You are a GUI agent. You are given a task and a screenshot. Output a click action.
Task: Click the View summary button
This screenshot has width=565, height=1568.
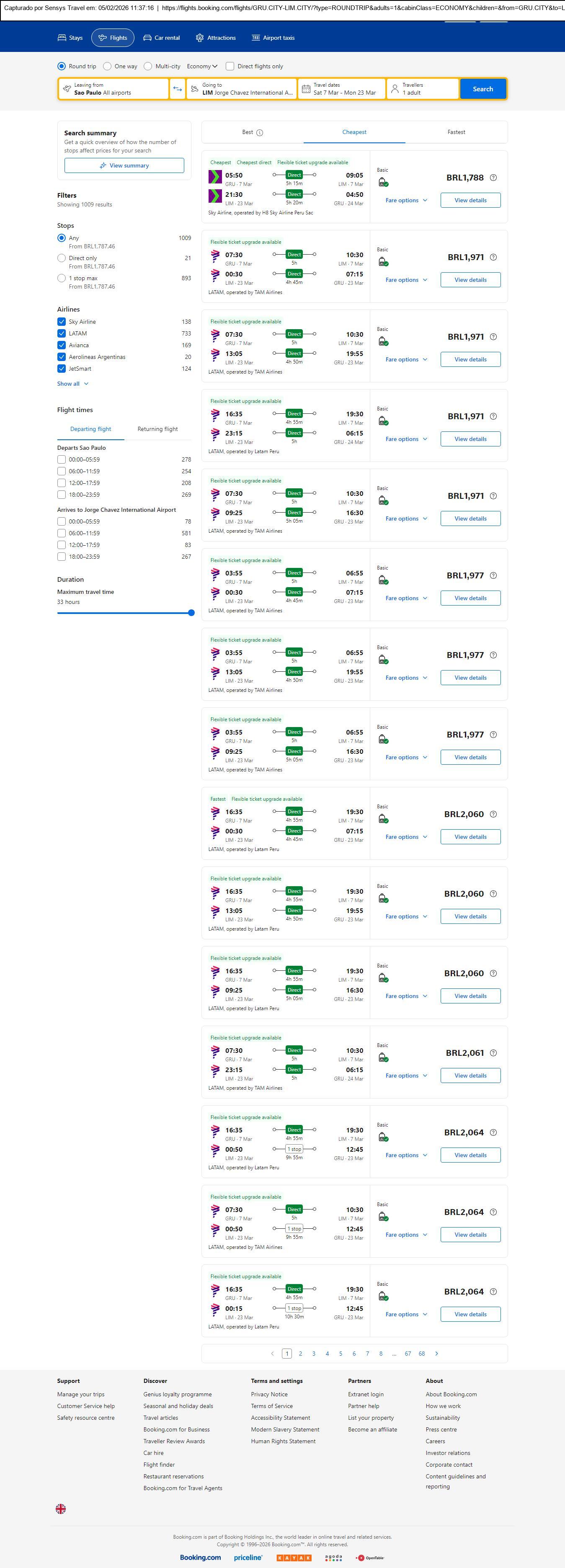(124, 165)
